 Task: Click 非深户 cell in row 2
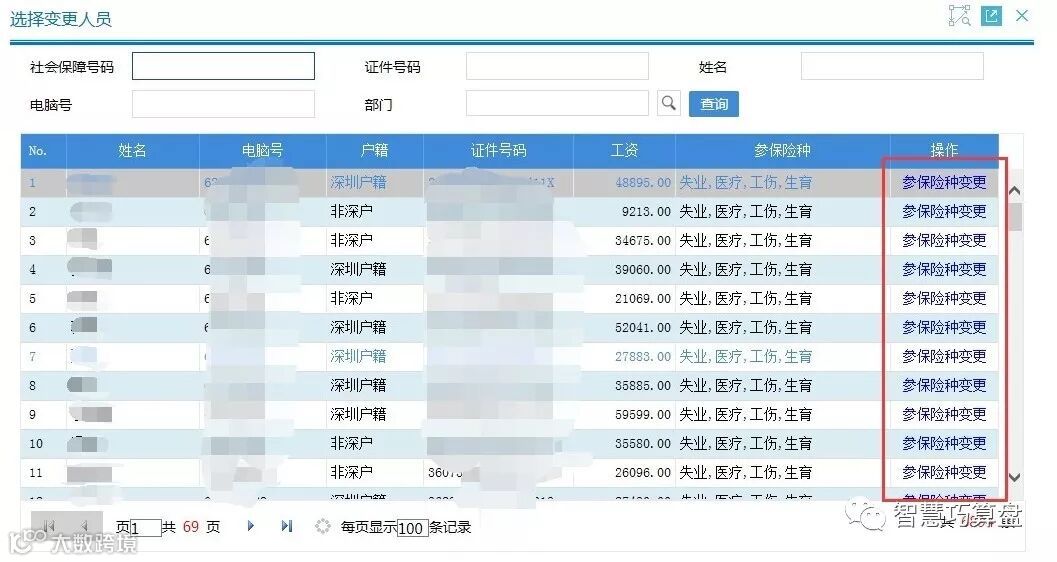click(351, 211)
